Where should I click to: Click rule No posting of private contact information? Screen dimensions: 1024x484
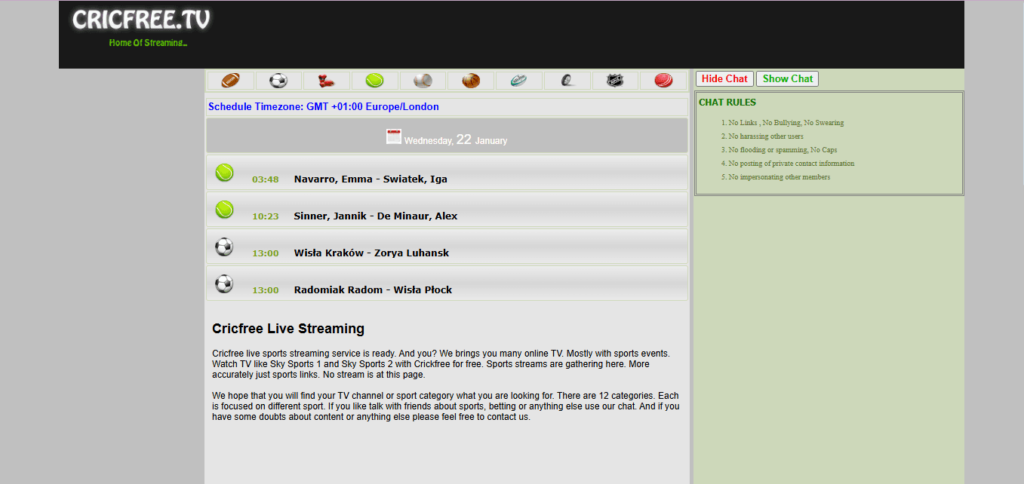click(x=792, y=163)
